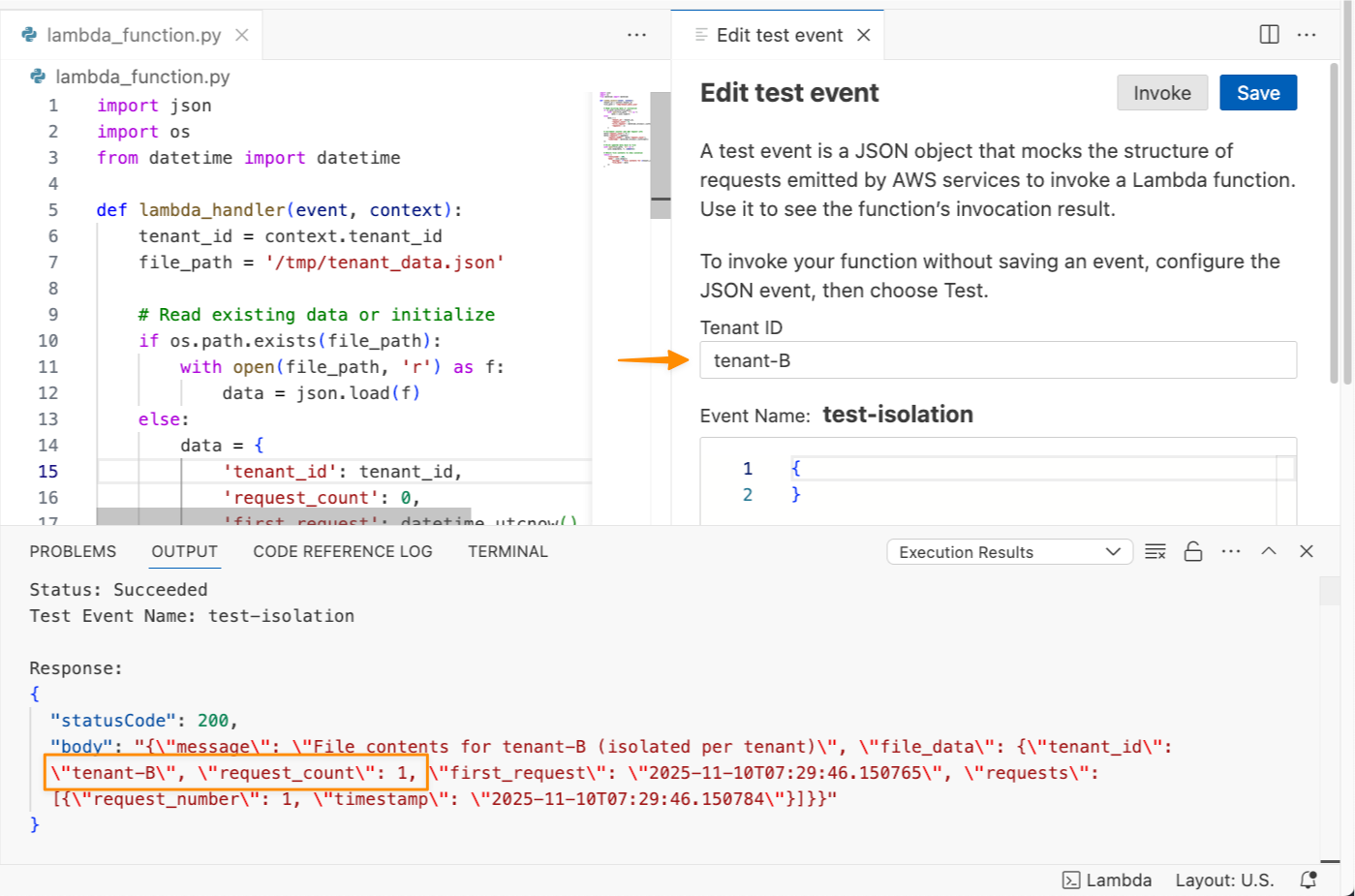
Task: Maximize the panel with the up chevron
Action: pyautogui.click(x=1269, y=551)
